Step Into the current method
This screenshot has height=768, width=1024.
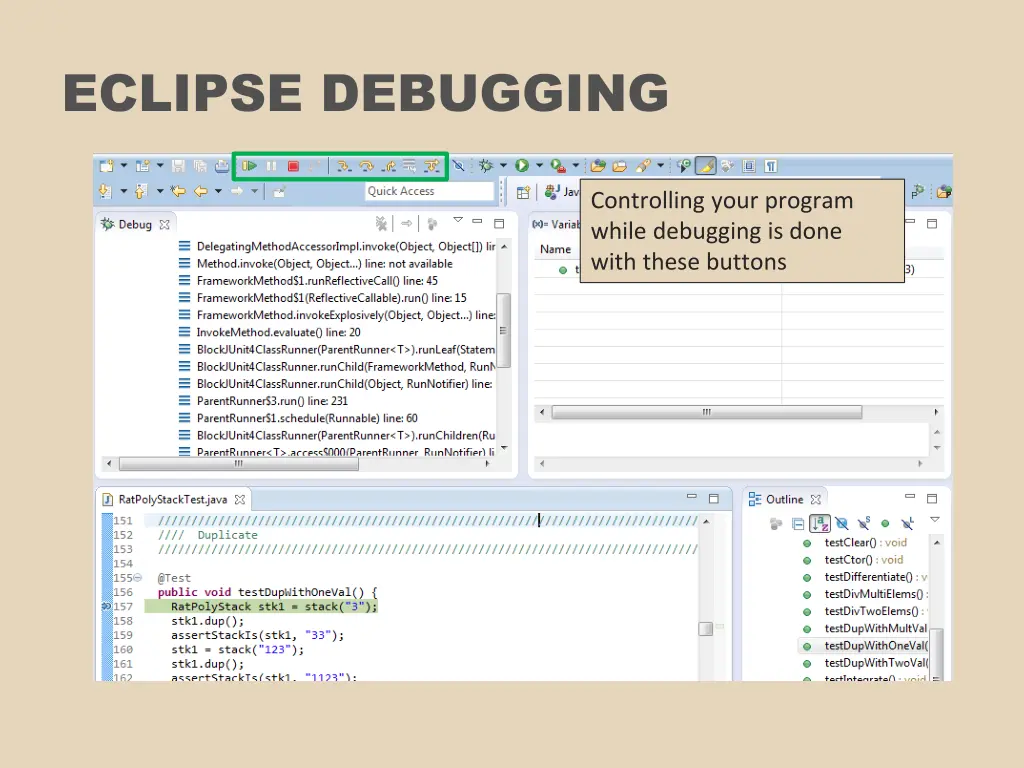tap(344, 165)
